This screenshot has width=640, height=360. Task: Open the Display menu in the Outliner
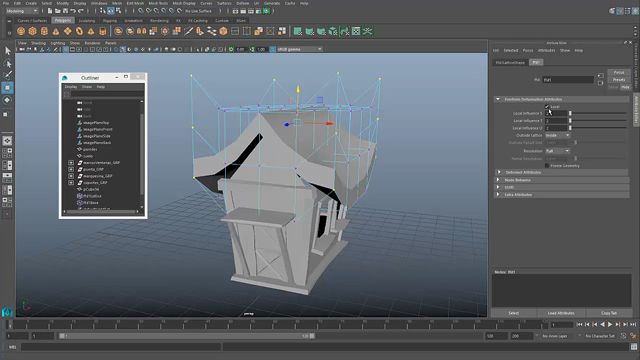[71, 87]
